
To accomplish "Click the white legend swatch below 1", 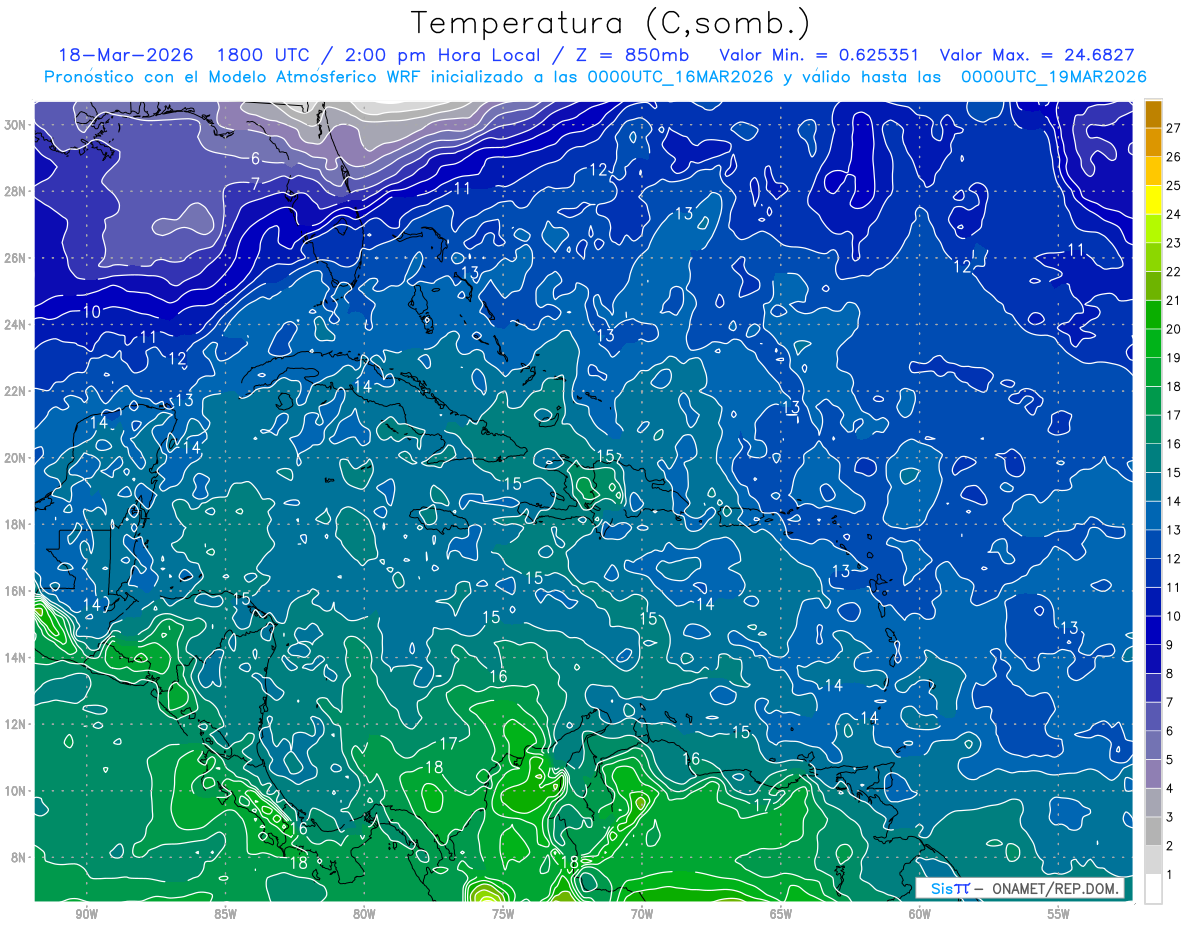I will click(1153, 888).
